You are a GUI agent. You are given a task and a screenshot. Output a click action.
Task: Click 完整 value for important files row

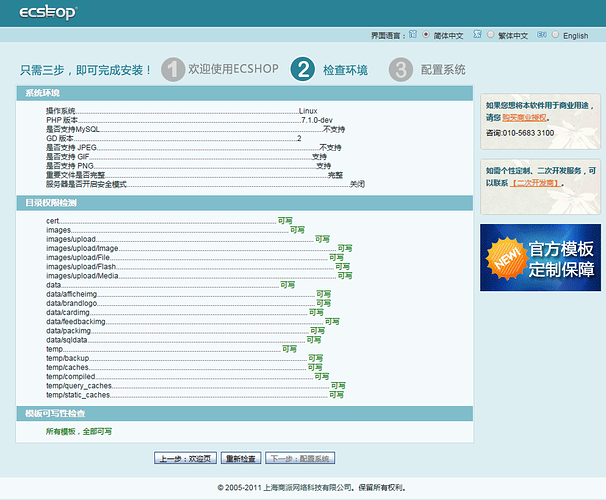coord(335,175)
